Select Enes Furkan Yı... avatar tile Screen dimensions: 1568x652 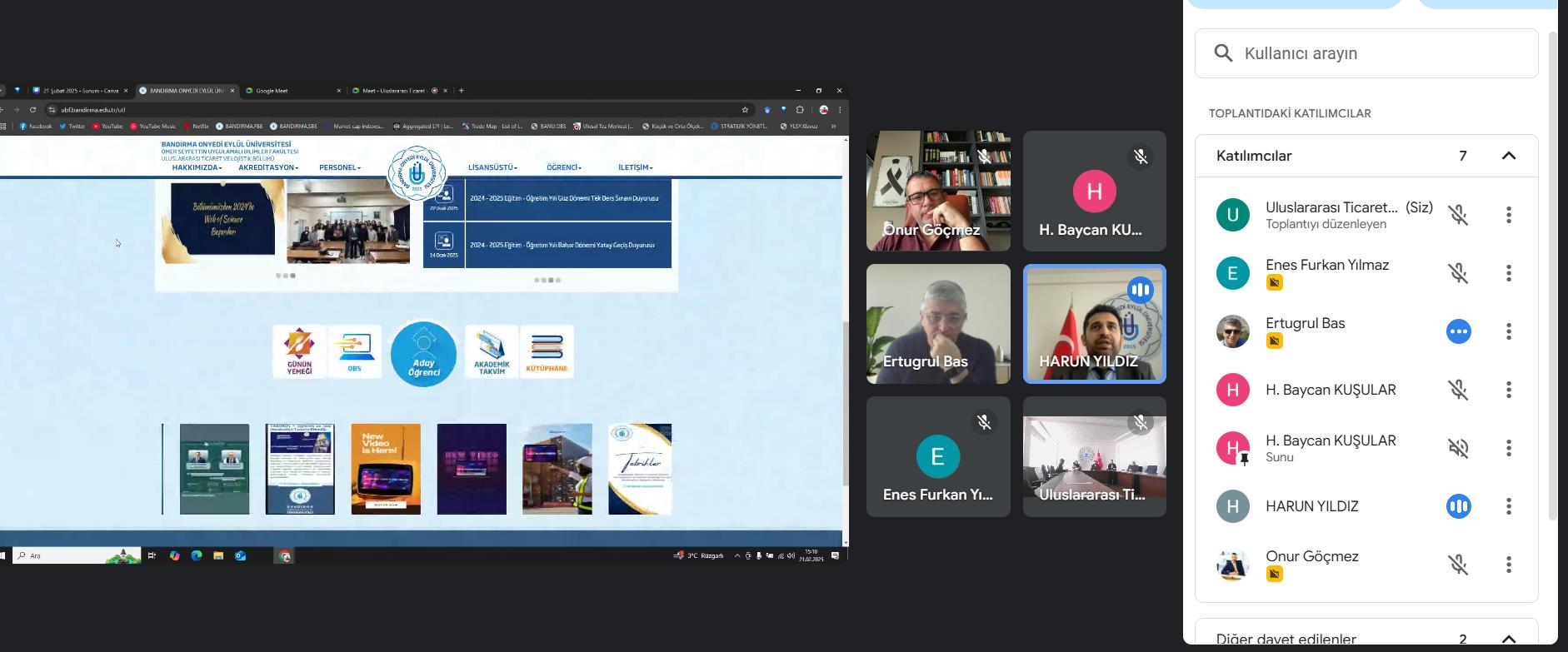(x=938, y=456)
